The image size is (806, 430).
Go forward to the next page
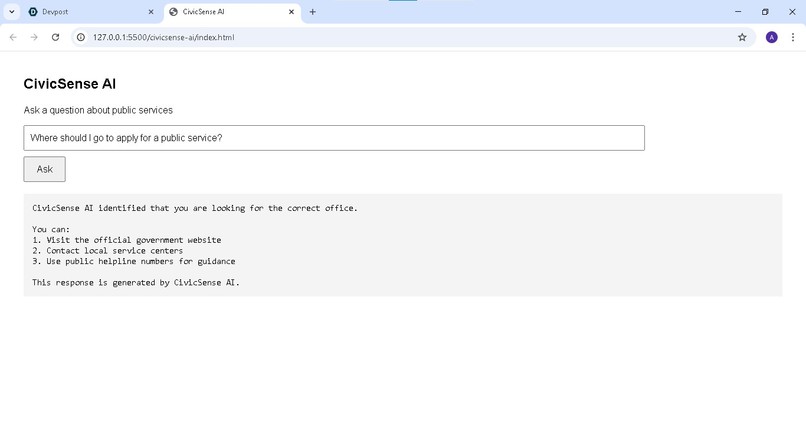[34, 37]
